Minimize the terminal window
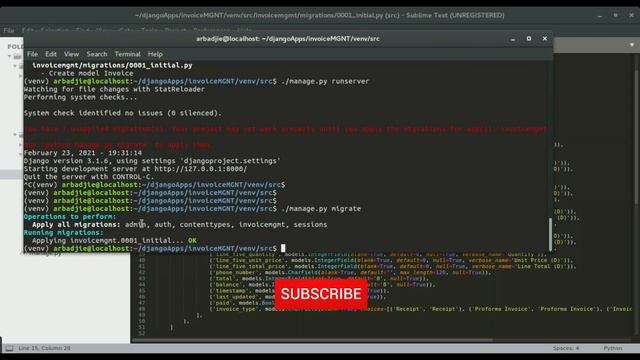640x360 pixels. [513, 39]
